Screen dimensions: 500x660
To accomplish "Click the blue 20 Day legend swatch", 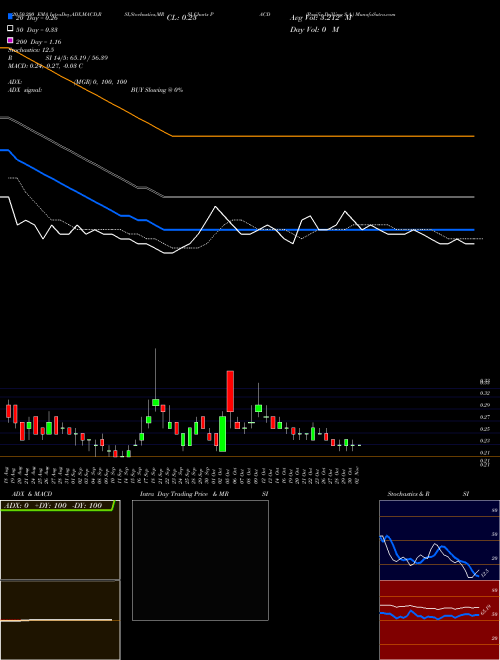I will tap(10, 17).
